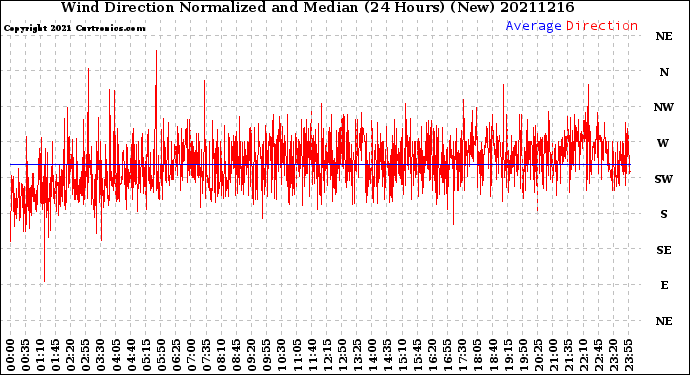Click the 20:25 time axis label
This screenshot has height=375, width=690.
538,355
